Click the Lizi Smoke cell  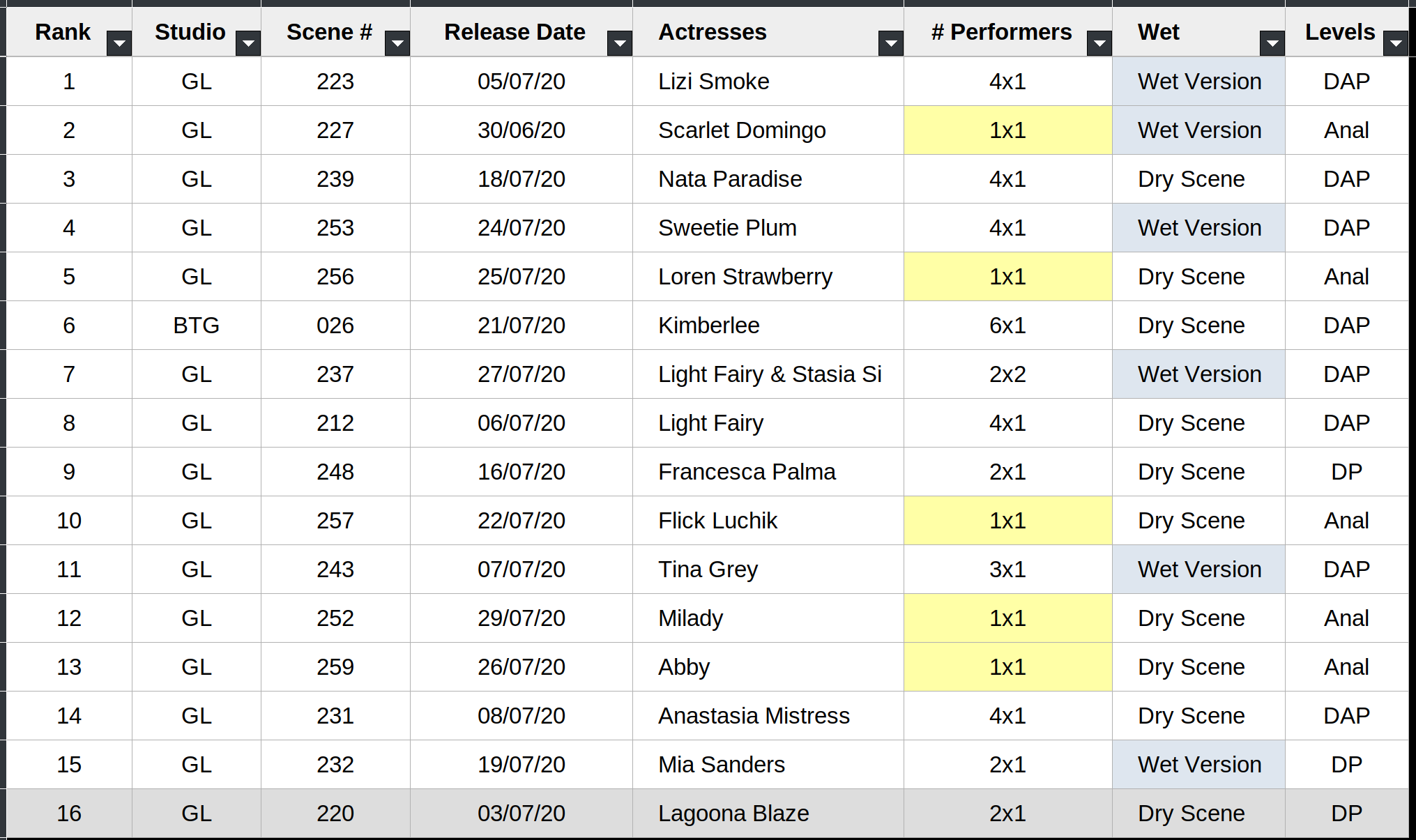(x=713, y=82)
